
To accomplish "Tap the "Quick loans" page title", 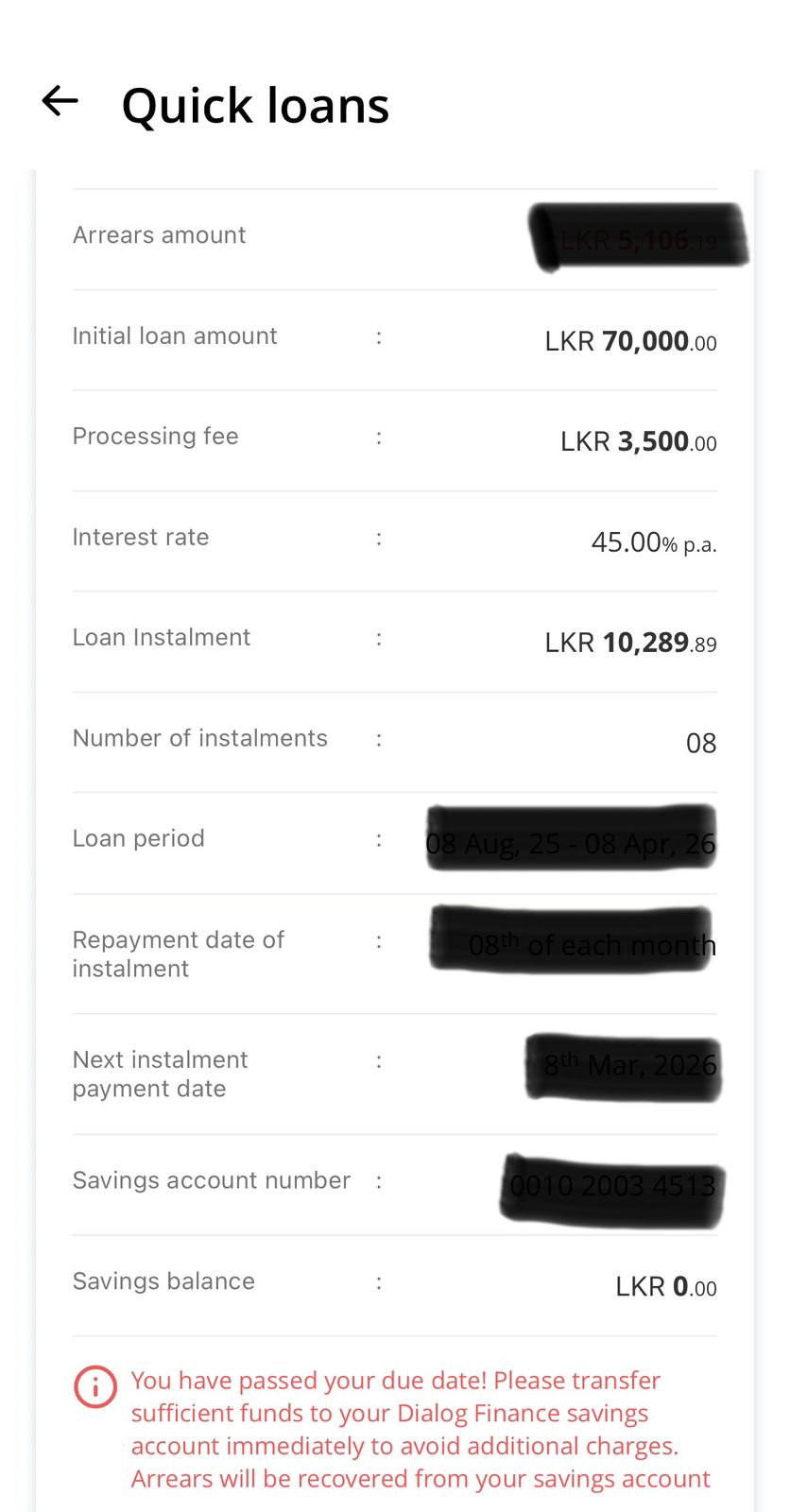I will pyautogui.click(x=255, y=105).
